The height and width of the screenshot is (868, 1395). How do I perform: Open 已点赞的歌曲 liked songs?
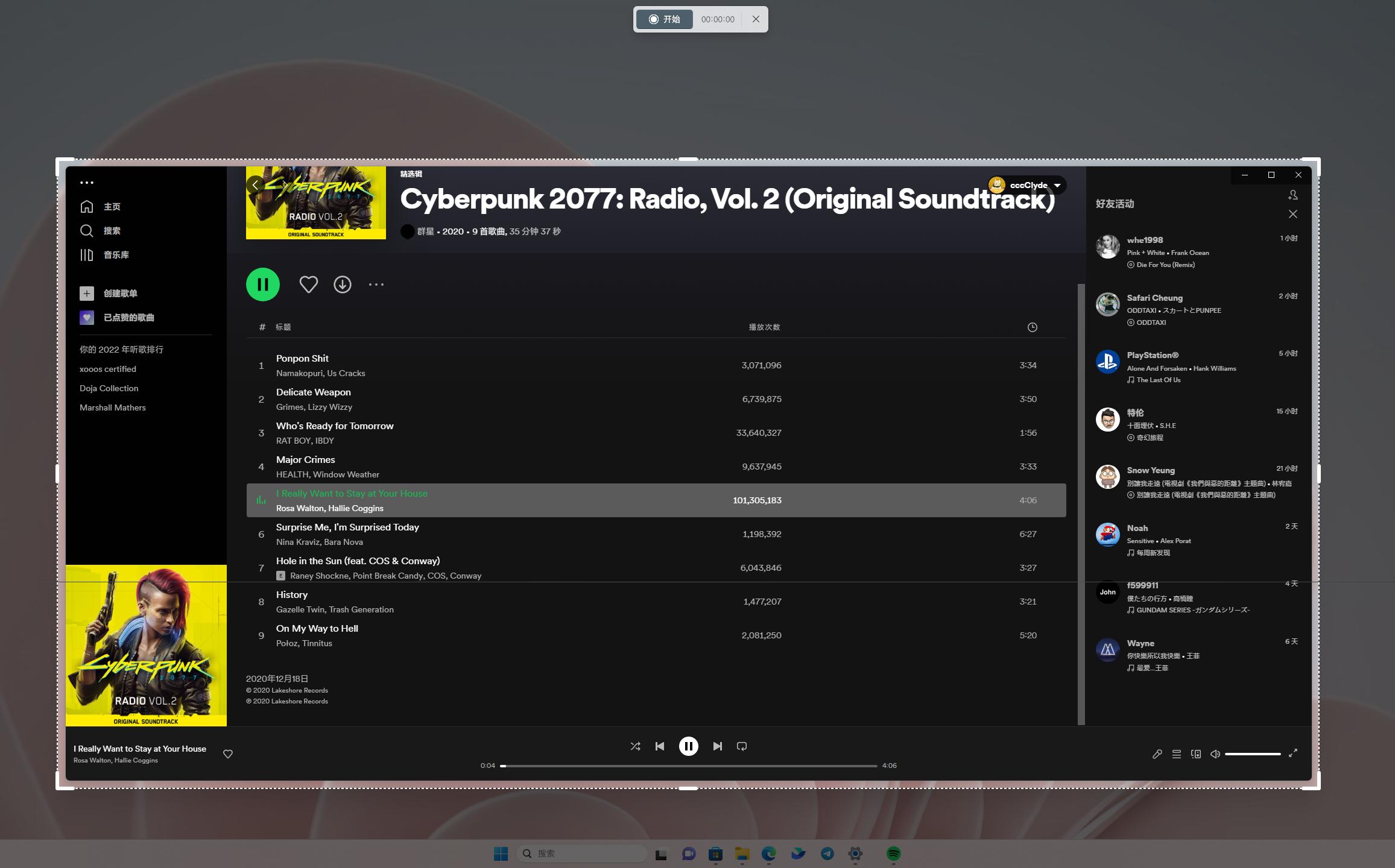117,318
